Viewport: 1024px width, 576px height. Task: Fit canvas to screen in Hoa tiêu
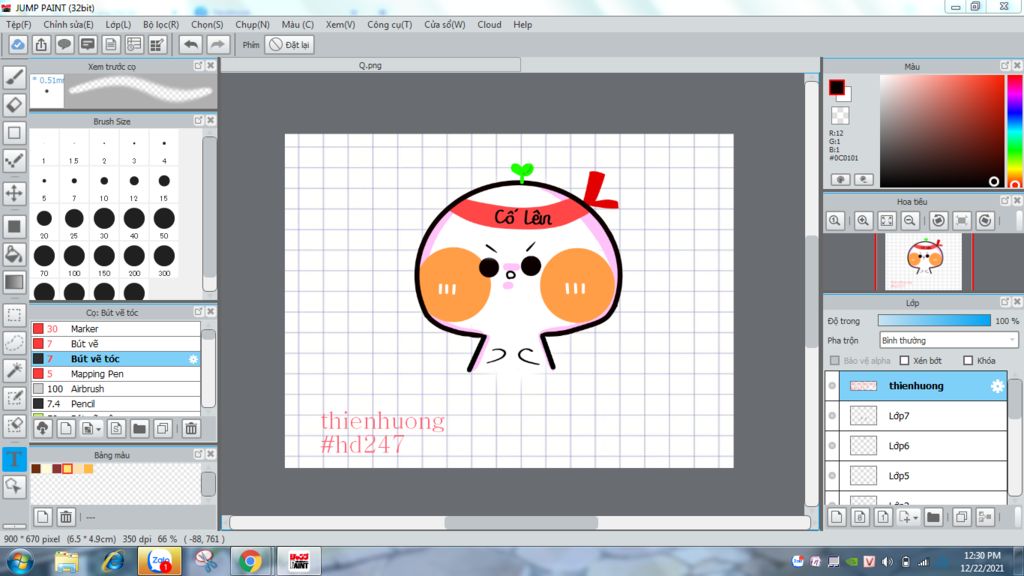tap(886, 221)
